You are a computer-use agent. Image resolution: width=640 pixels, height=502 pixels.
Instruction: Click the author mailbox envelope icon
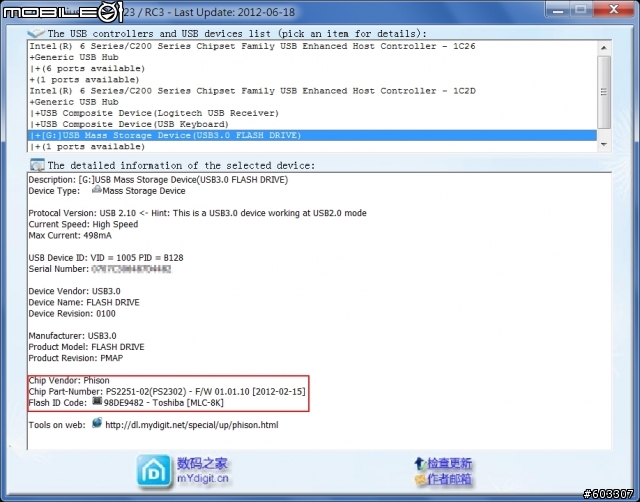420,479
